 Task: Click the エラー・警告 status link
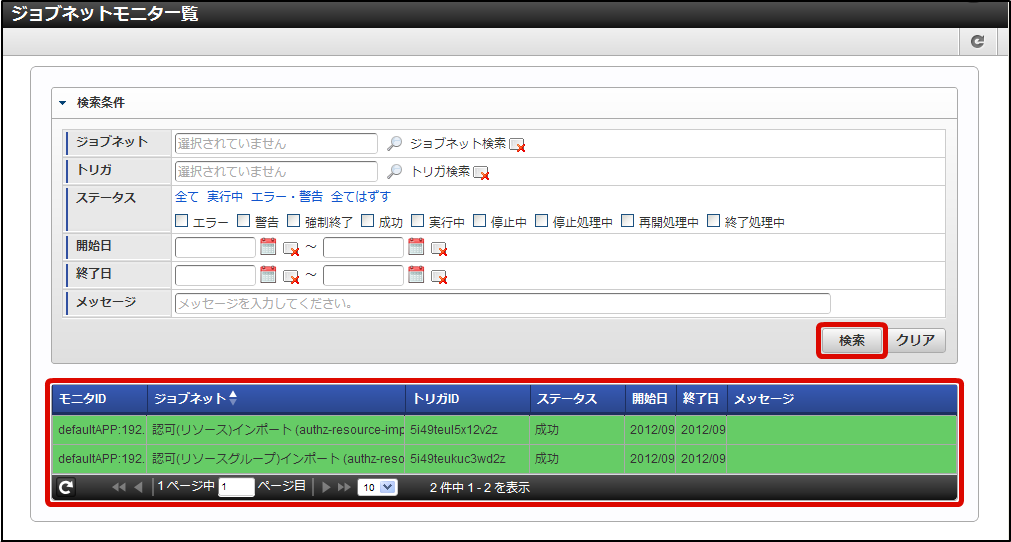(286, 197)
